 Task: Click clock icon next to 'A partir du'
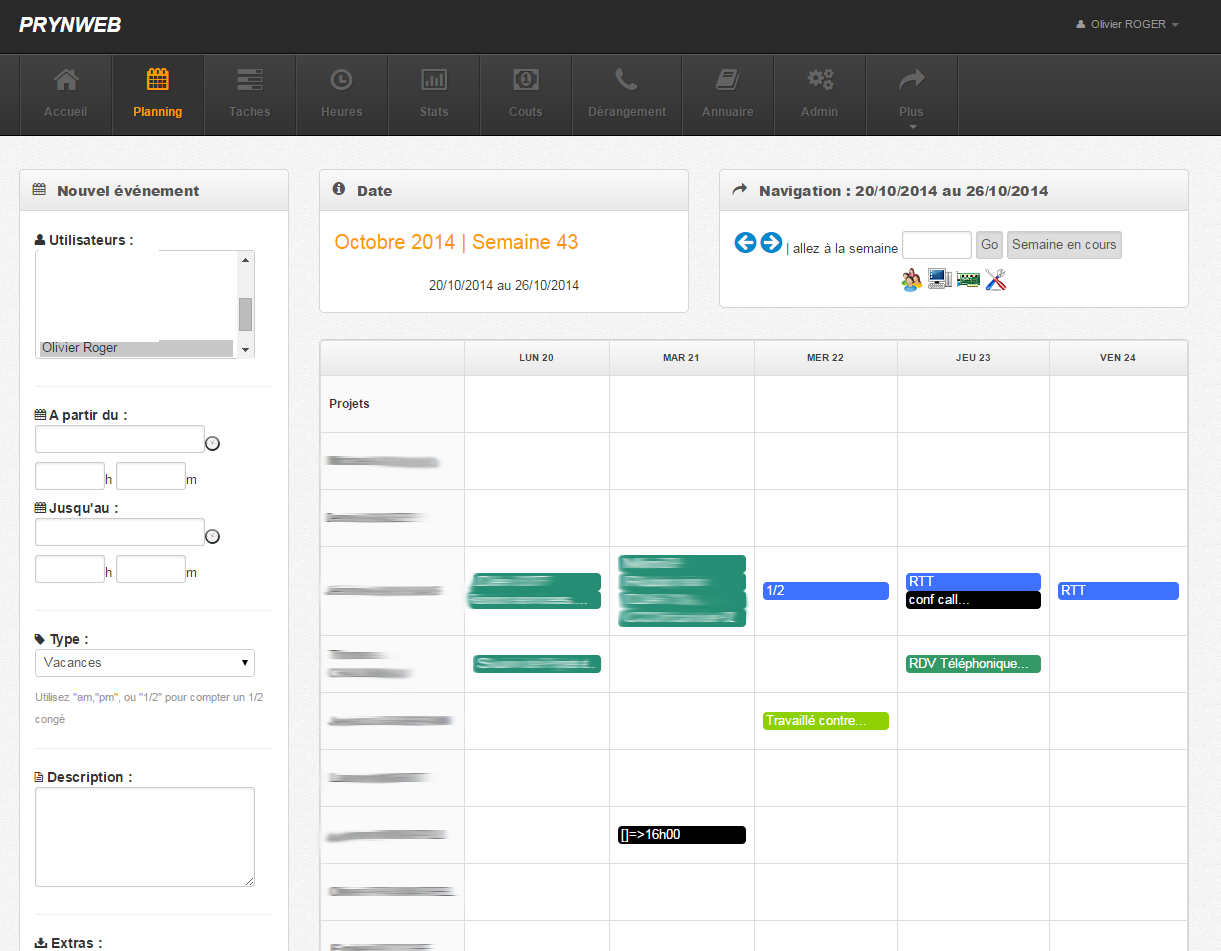(x=212, y=444)
